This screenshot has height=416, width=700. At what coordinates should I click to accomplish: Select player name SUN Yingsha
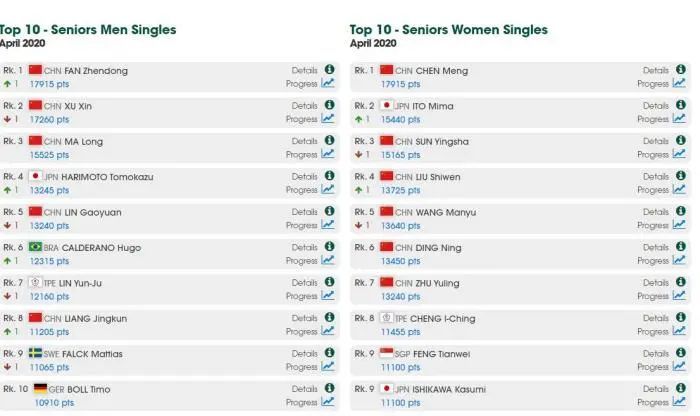coord(442,142)
